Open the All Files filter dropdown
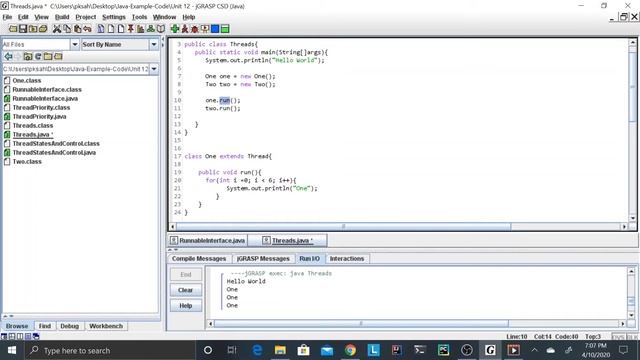The width and height of the screenshot is (640, 360). coord(75,44)
